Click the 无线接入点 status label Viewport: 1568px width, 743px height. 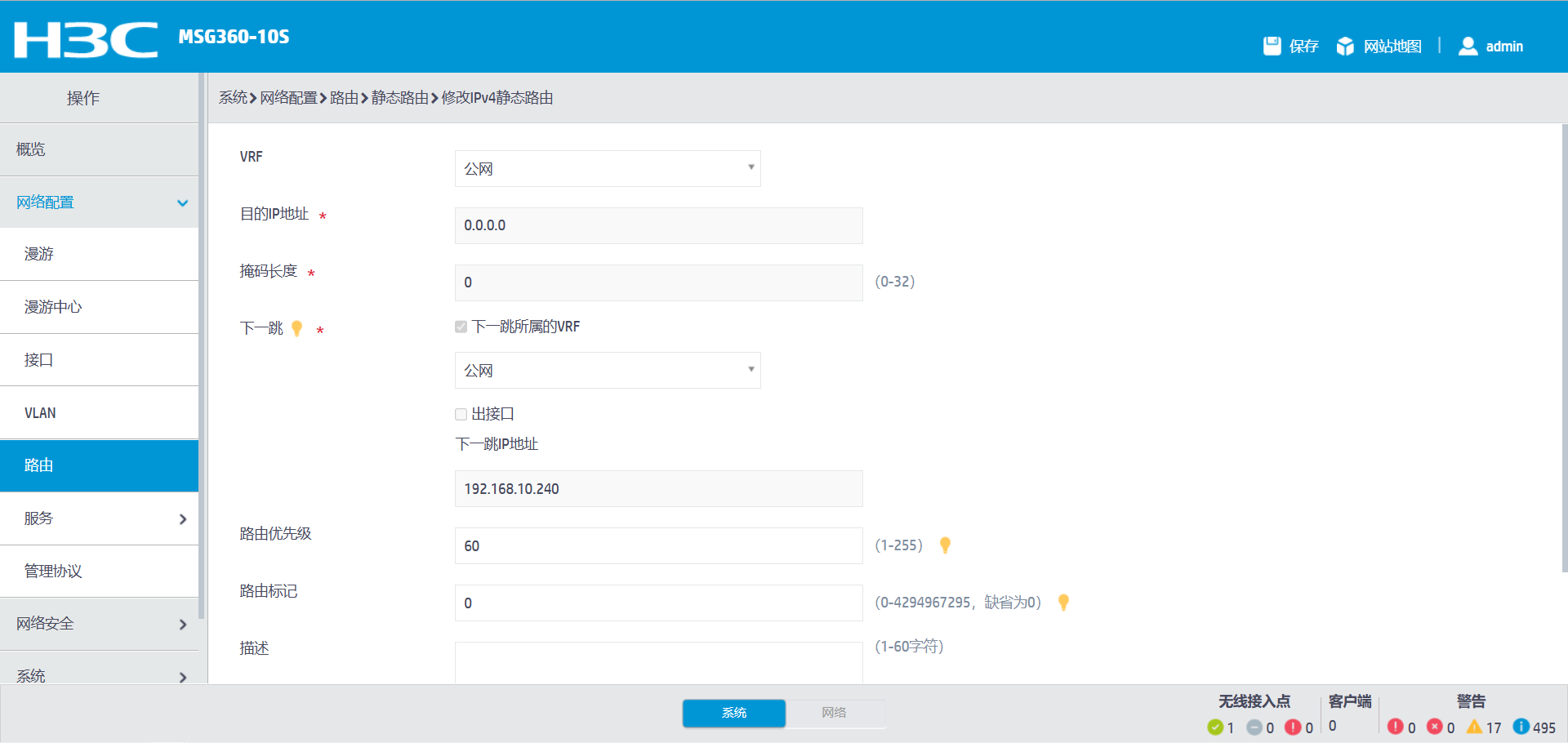[x=1254, y=701]
